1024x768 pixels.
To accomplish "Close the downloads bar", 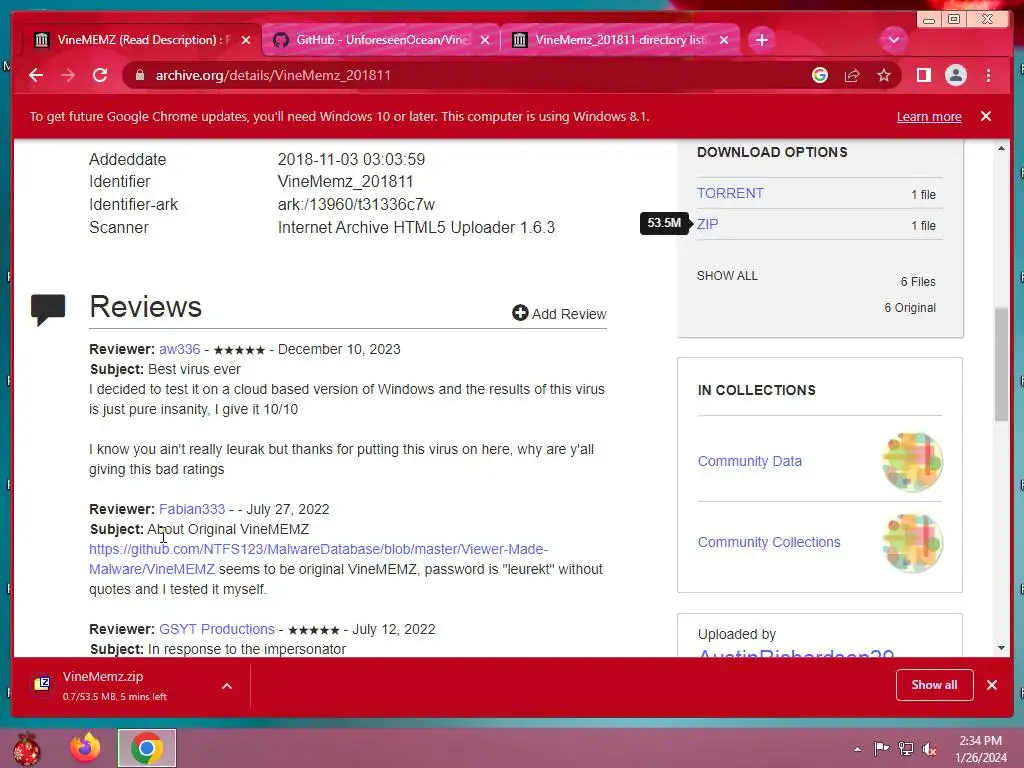I will pyautogui.click(x=992, y=685).
